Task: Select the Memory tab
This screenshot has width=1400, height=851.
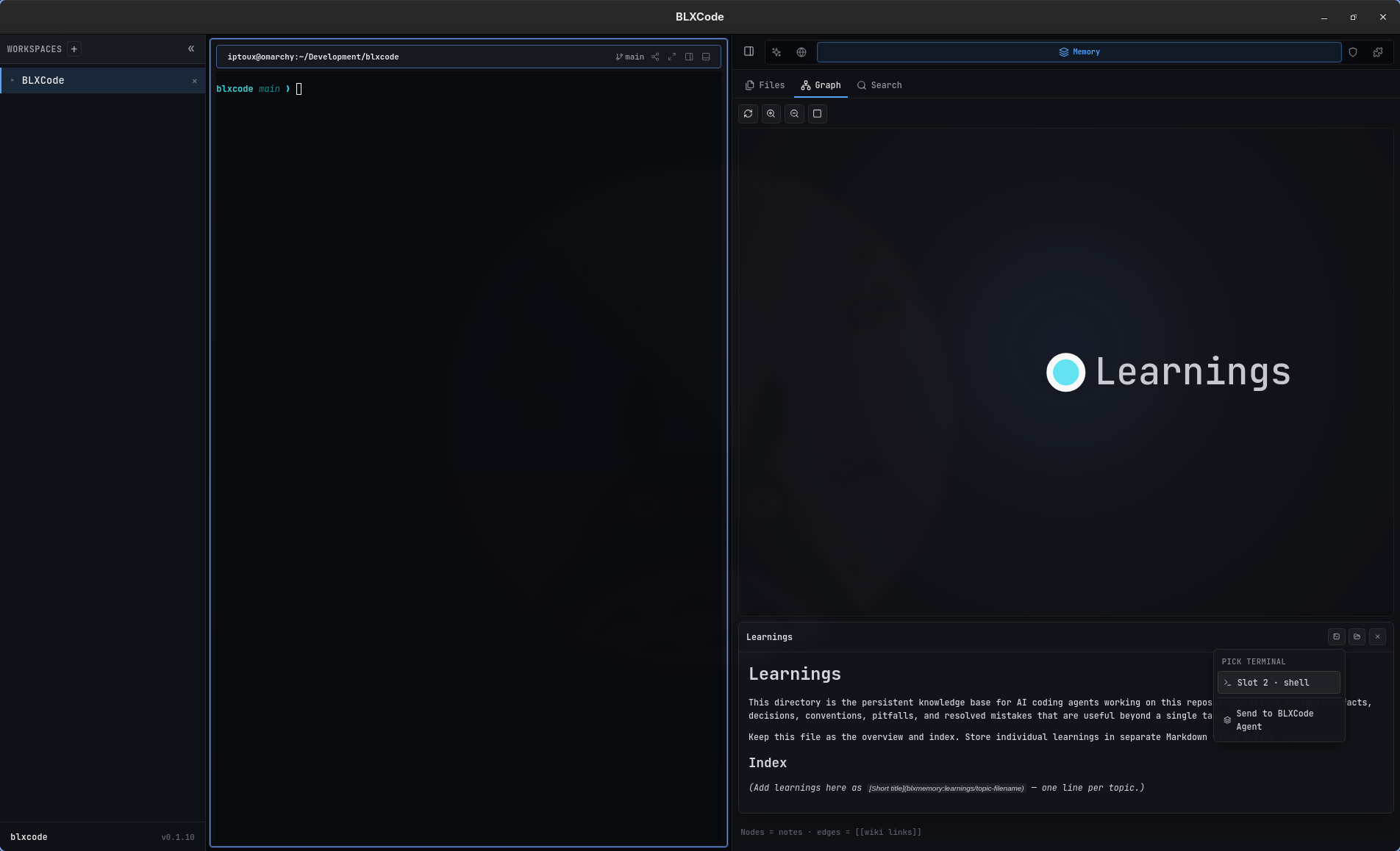Action: pos(1079,52)
